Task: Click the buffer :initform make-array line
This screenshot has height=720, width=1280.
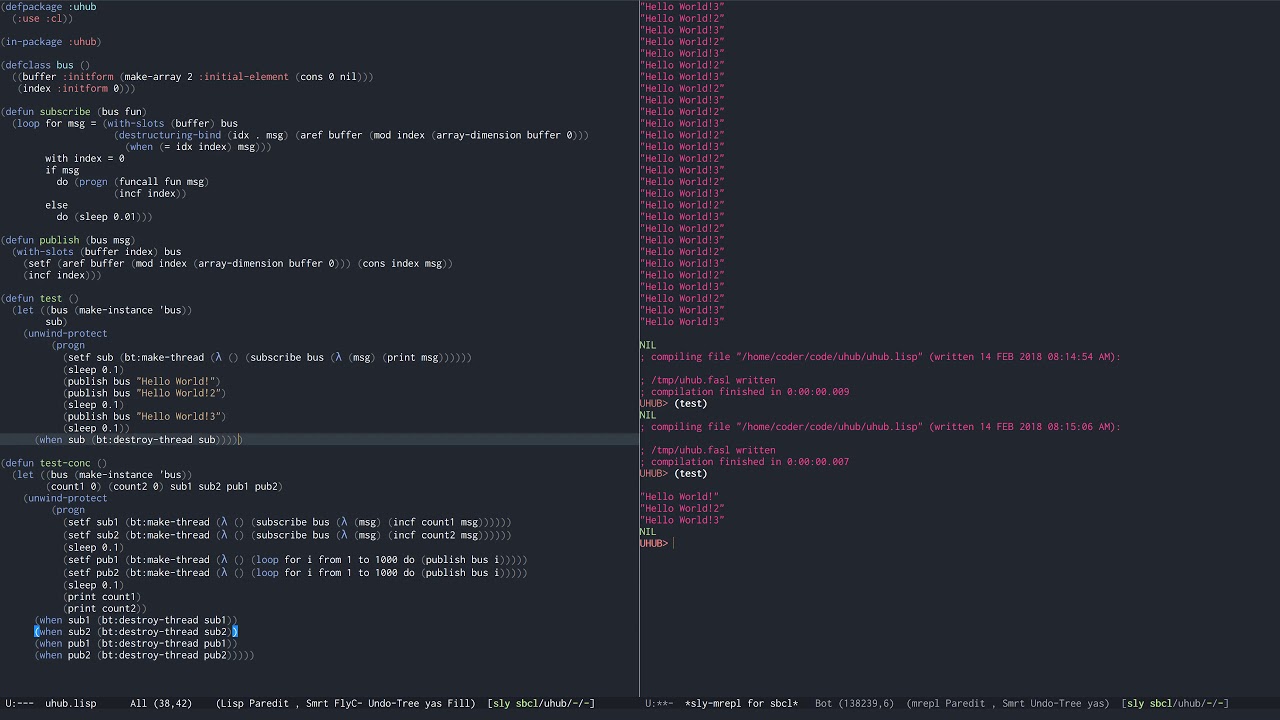Action: point(193,77)
